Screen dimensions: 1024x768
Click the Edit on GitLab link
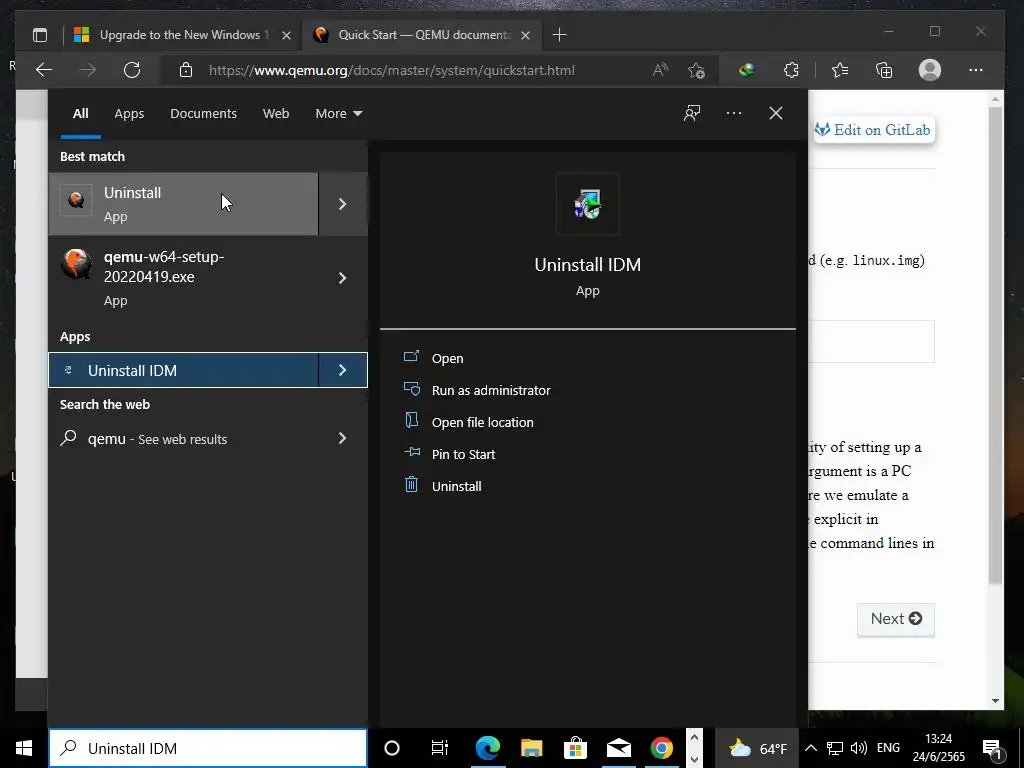tap(873, 129)
